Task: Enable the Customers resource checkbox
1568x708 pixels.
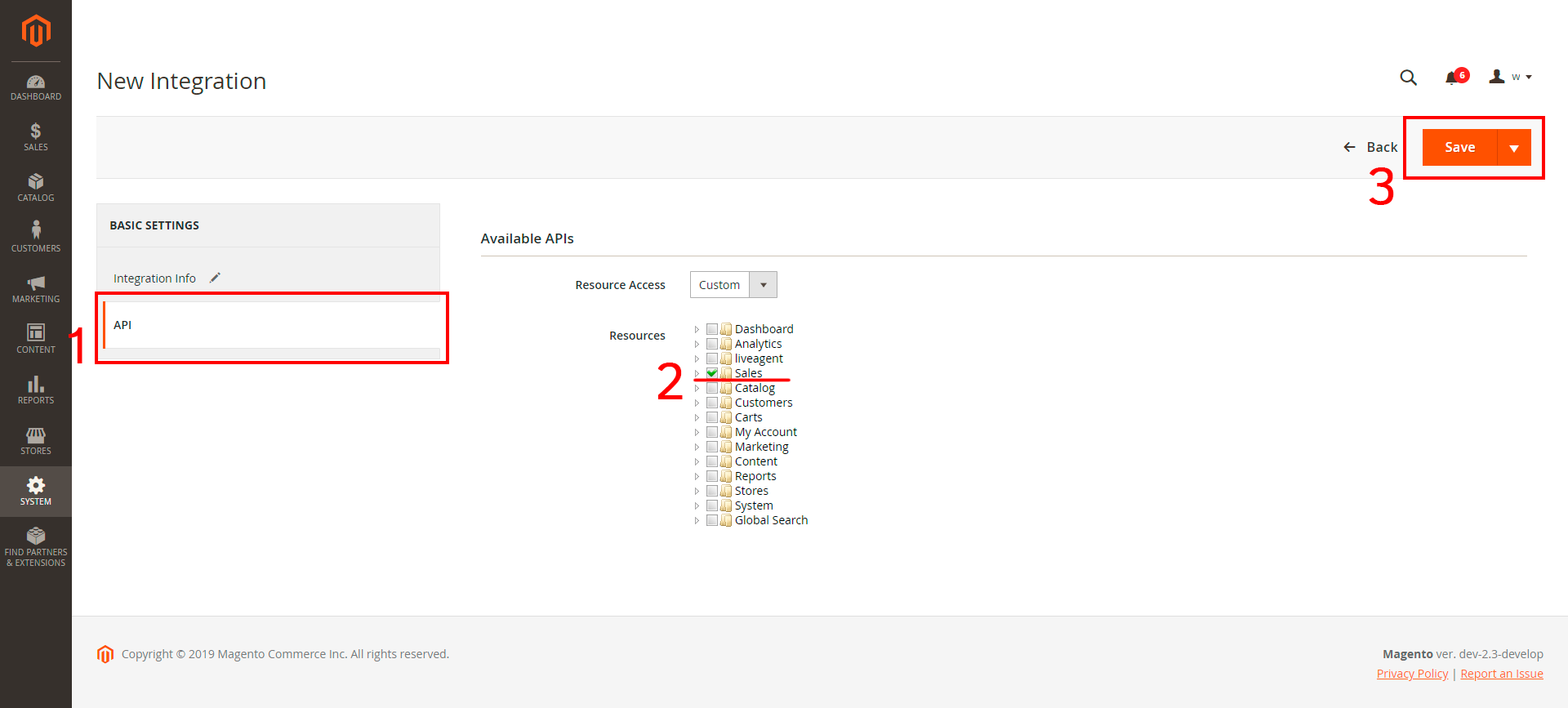Action: coord(712,403)
